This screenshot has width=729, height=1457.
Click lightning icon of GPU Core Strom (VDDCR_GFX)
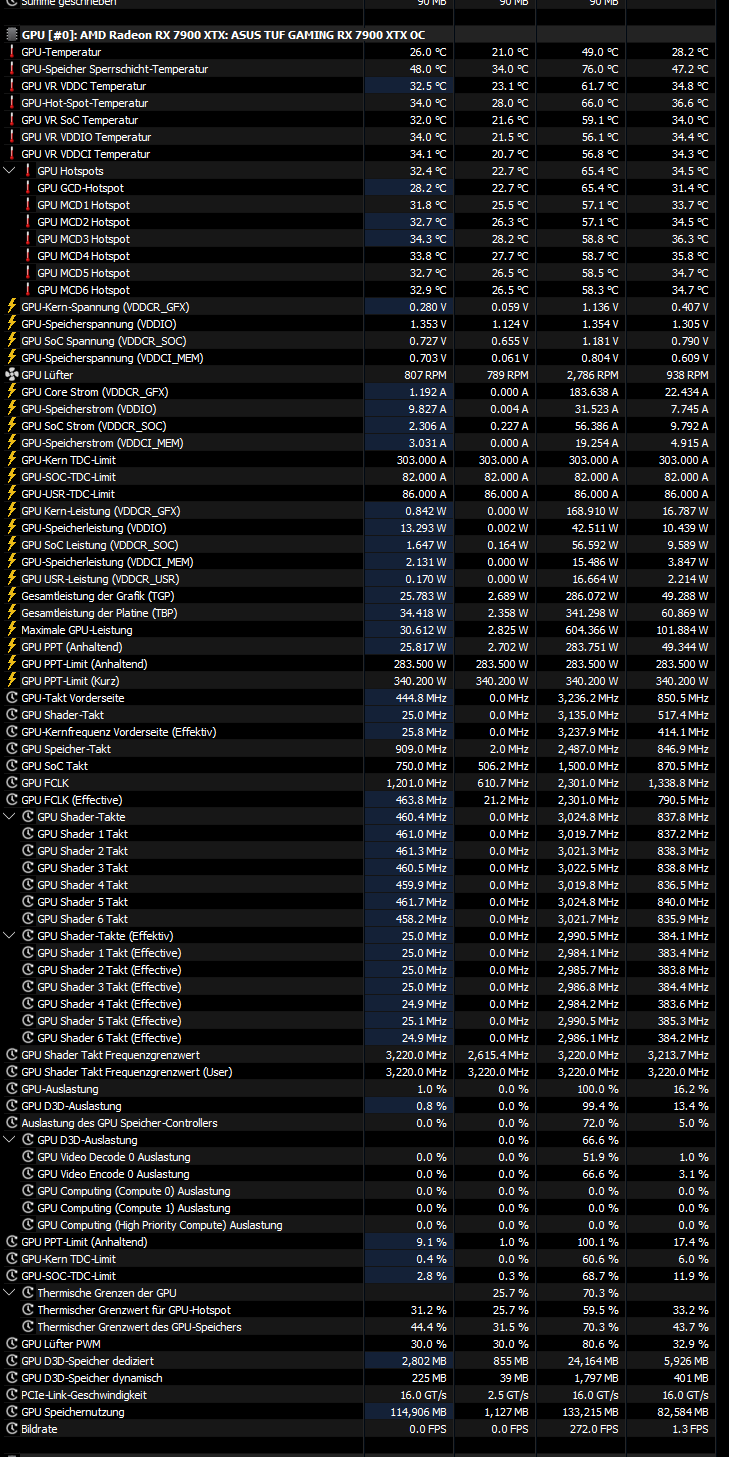click(11, 391)
